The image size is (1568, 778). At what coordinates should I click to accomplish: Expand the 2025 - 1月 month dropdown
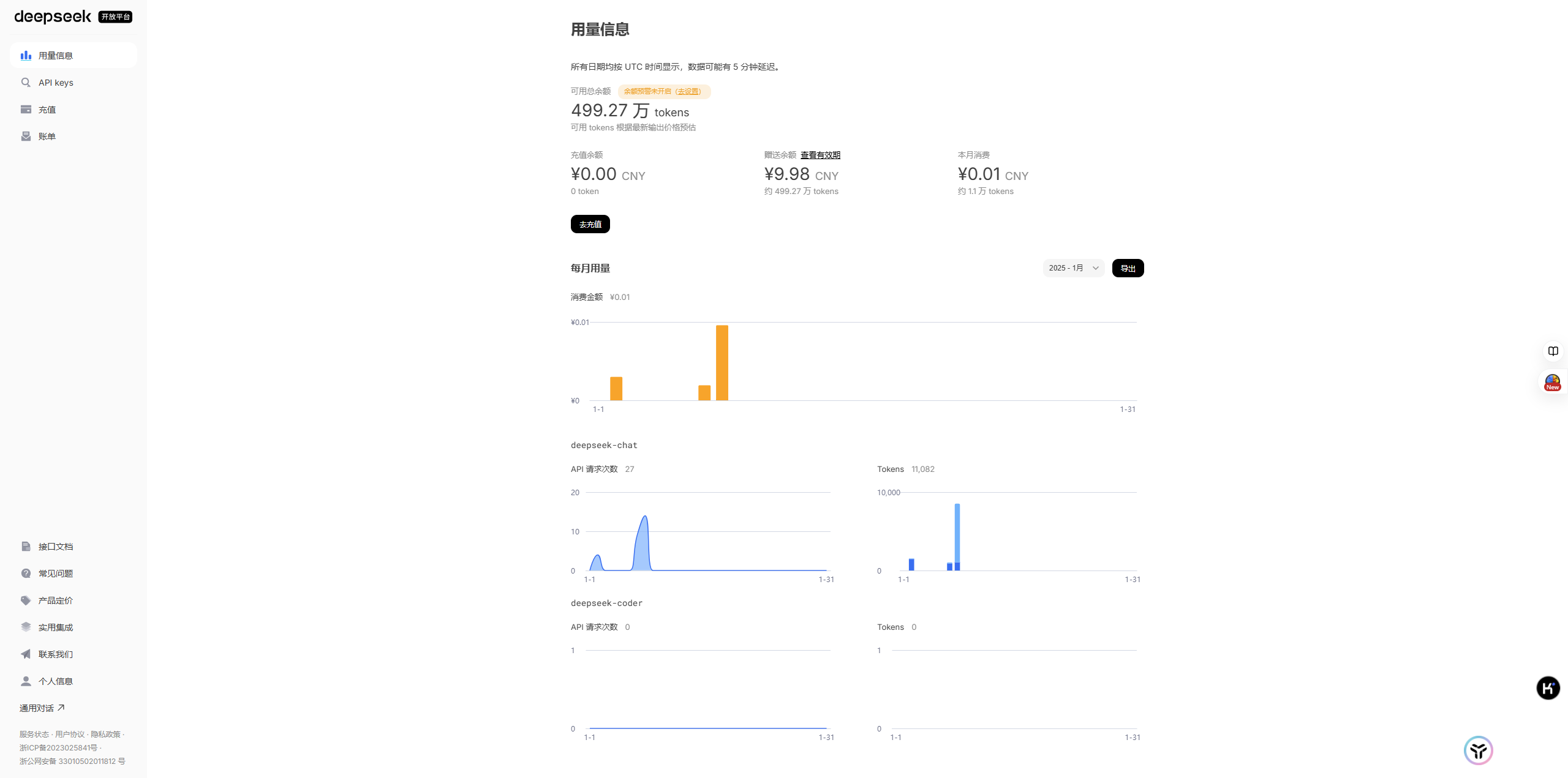[1073, 268]
